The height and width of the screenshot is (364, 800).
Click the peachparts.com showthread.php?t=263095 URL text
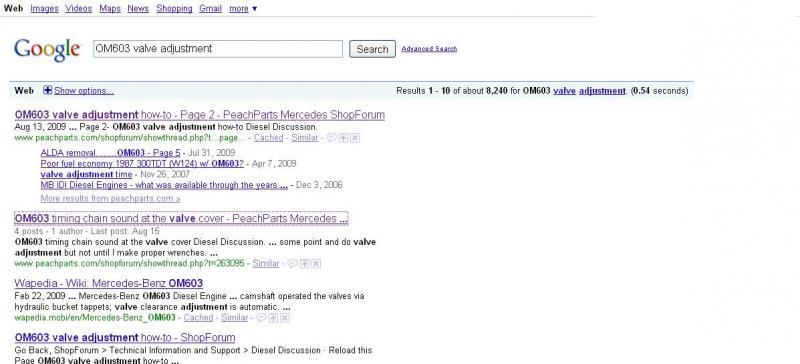pyautogui.click(x=129, y=263)
